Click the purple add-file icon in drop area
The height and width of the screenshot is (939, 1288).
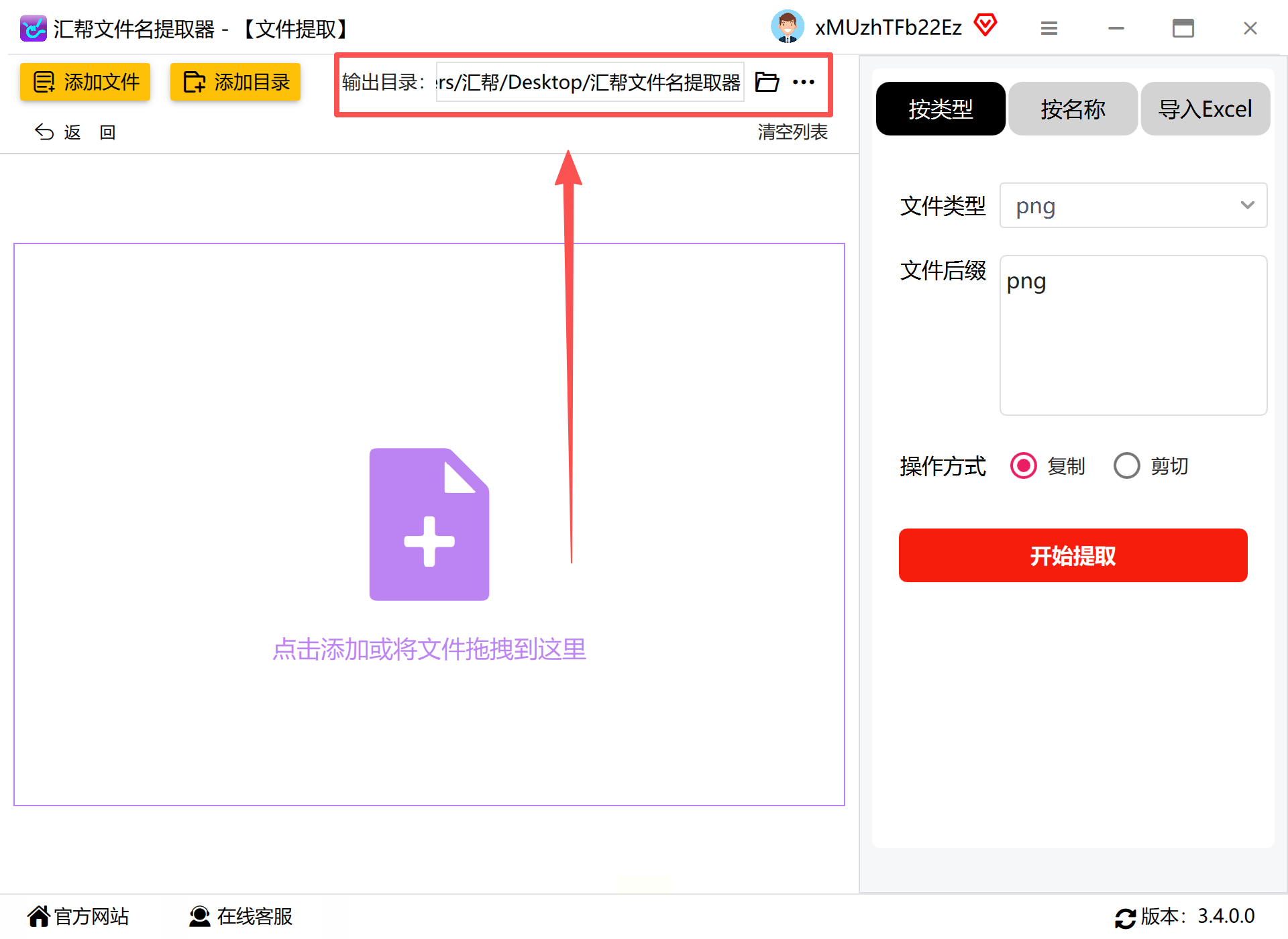tap(429, 524)
